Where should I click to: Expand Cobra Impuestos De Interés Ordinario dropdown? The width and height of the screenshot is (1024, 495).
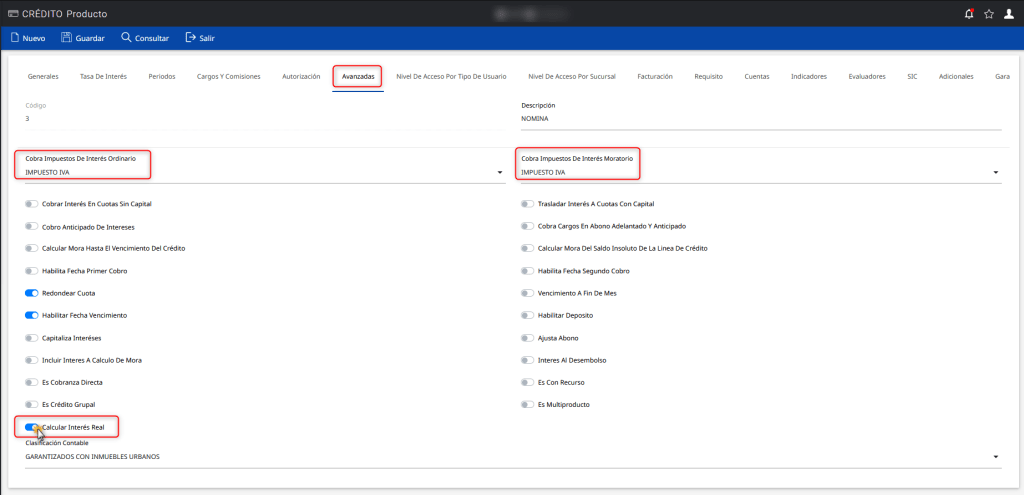pyautogui.click(x=500, y=173)
